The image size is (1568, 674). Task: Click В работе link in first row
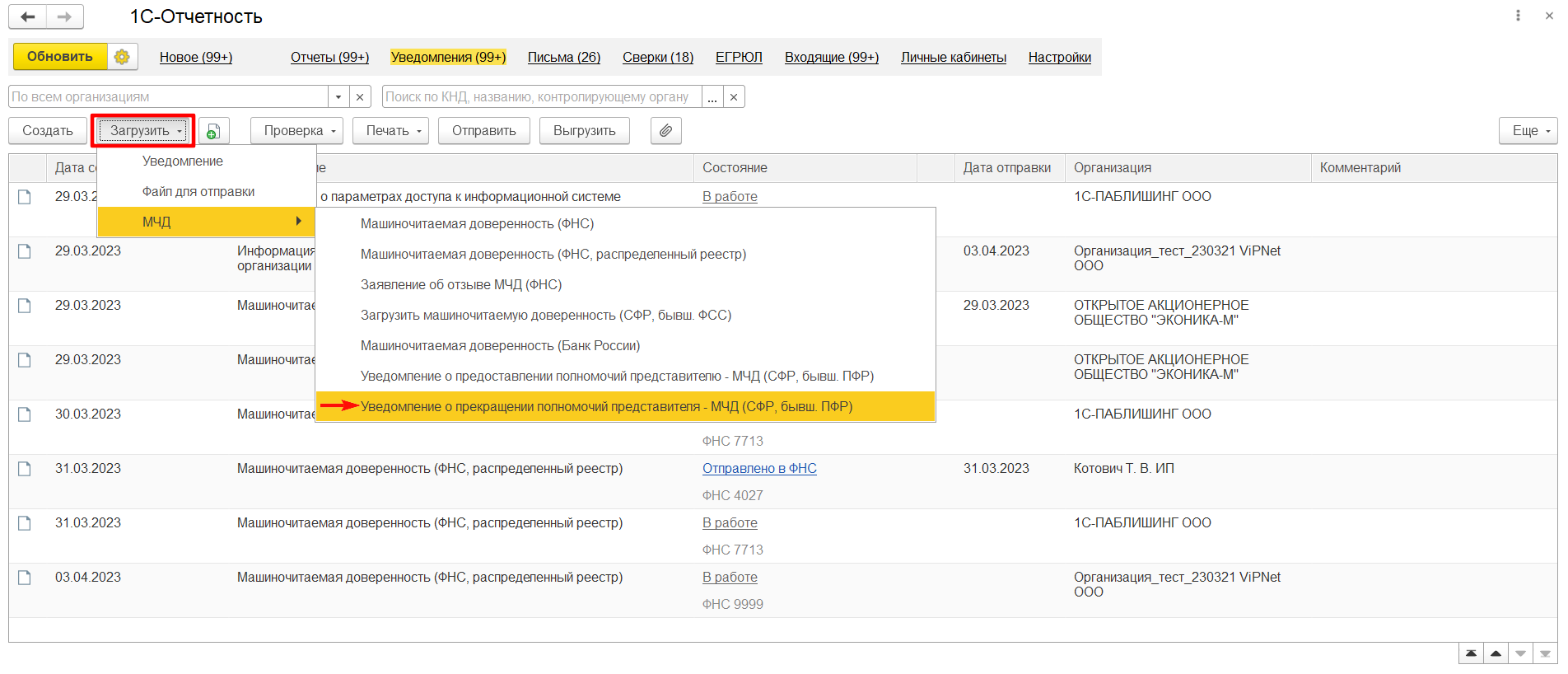pyautogui.click(x=730, y=197)
